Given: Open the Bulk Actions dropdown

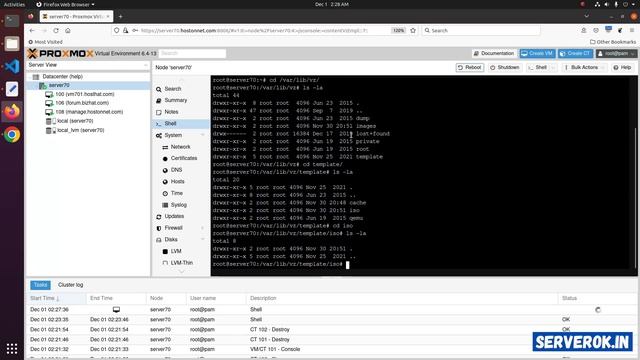Looking at the screenshot, I should pyautogui.click(x=584, y=67).
